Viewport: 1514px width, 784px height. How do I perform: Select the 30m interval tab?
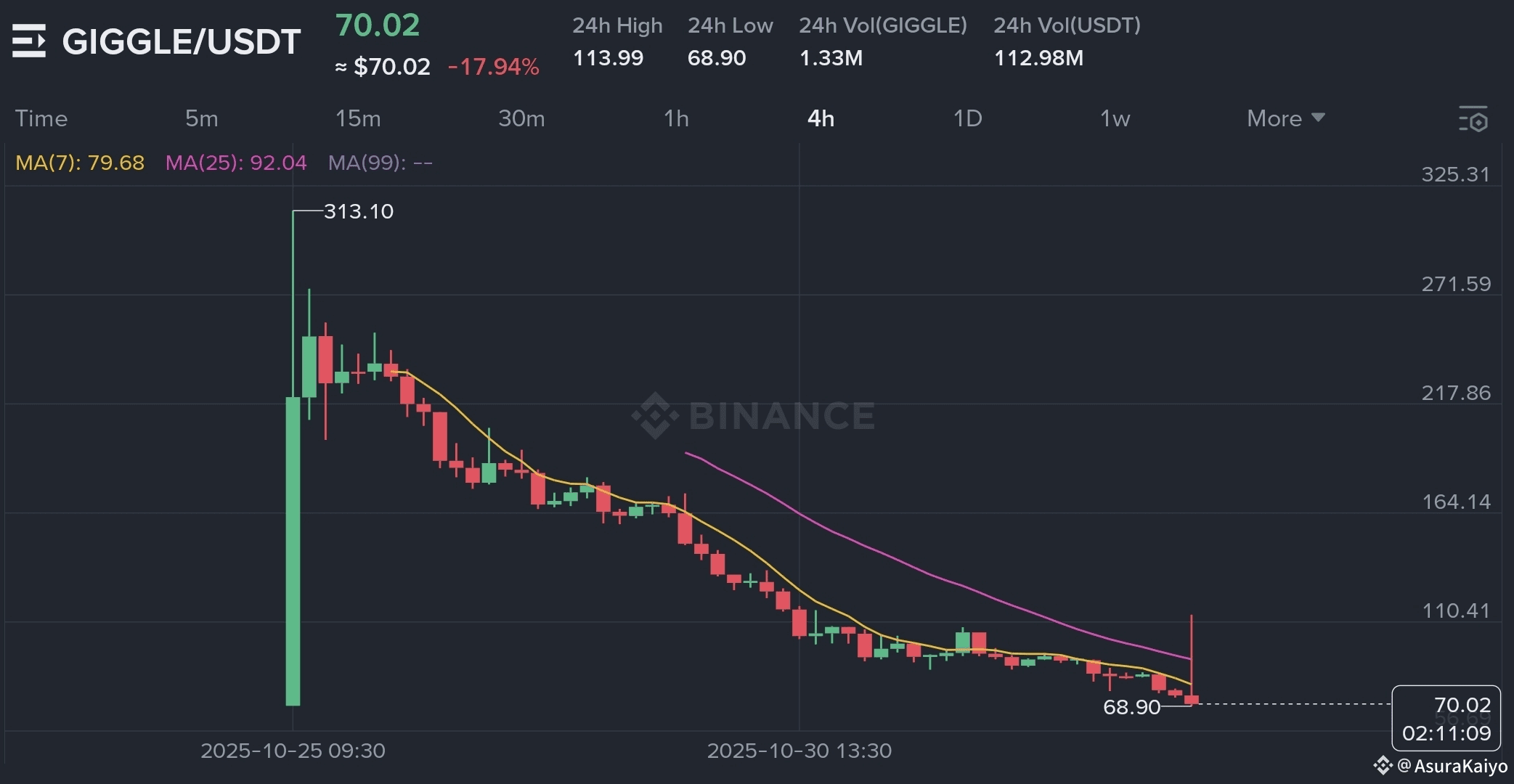pos(521,118)
